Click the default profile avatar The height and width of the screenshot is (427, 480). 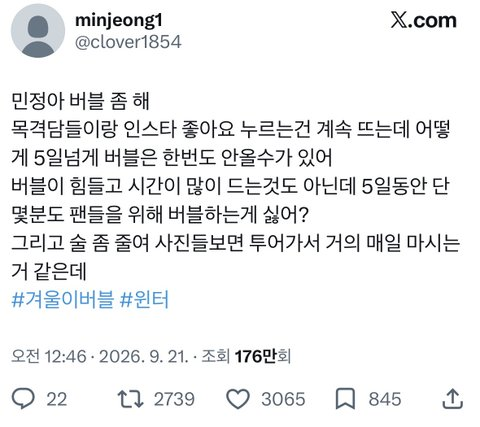click(38, 31)
